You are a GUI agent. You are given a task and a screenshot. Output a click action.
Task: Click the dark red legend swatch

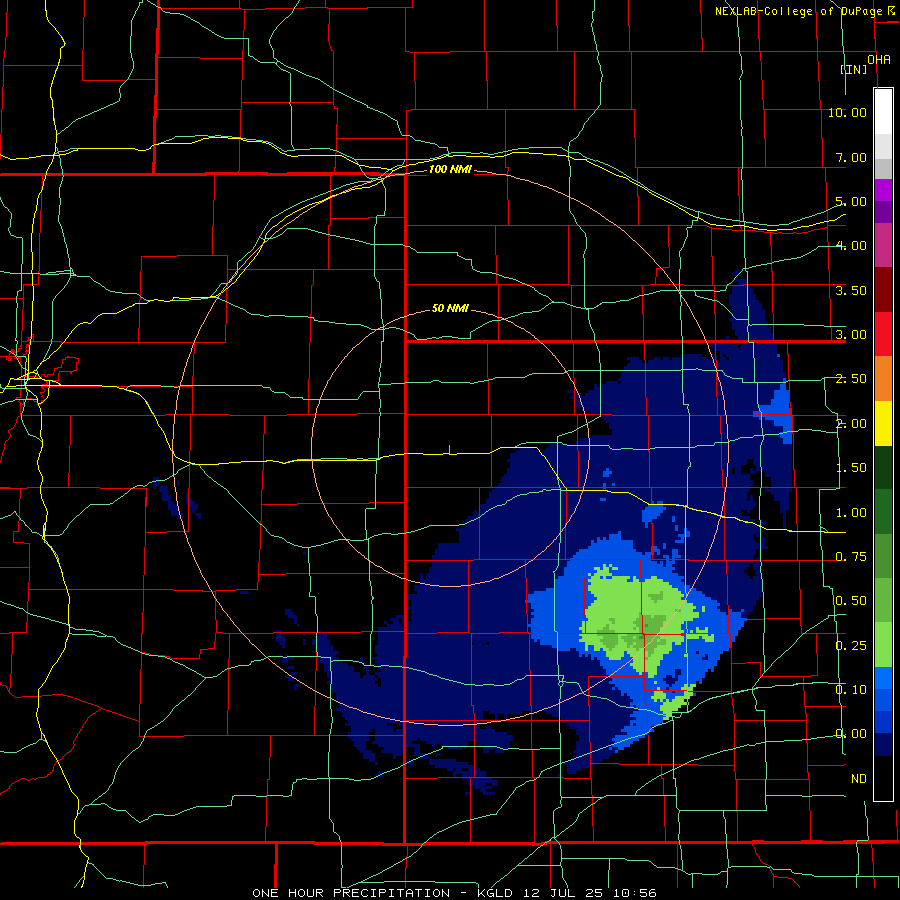coord(883,290)
